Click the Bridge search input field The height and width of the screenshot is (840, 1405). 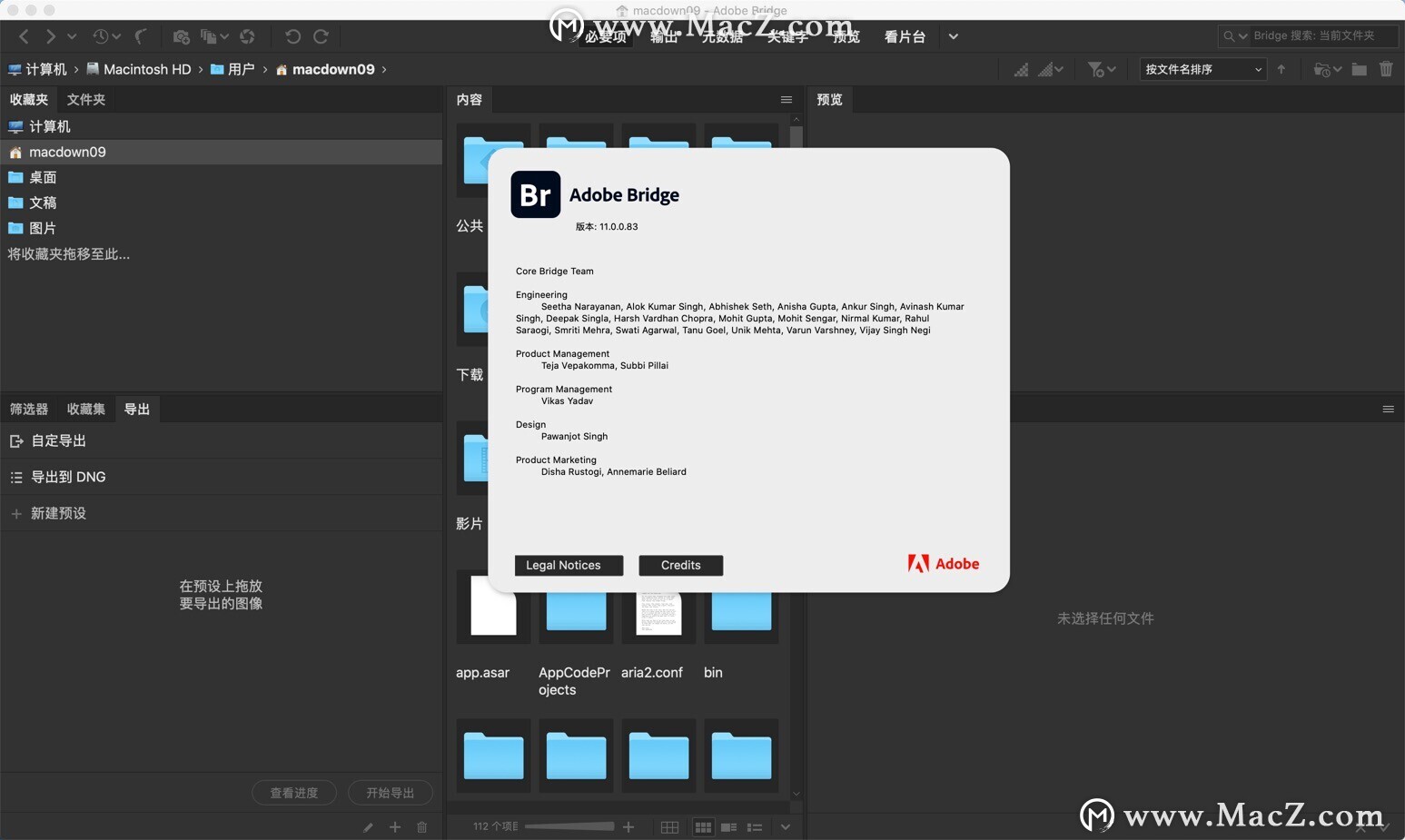(x=1323, y=35)
